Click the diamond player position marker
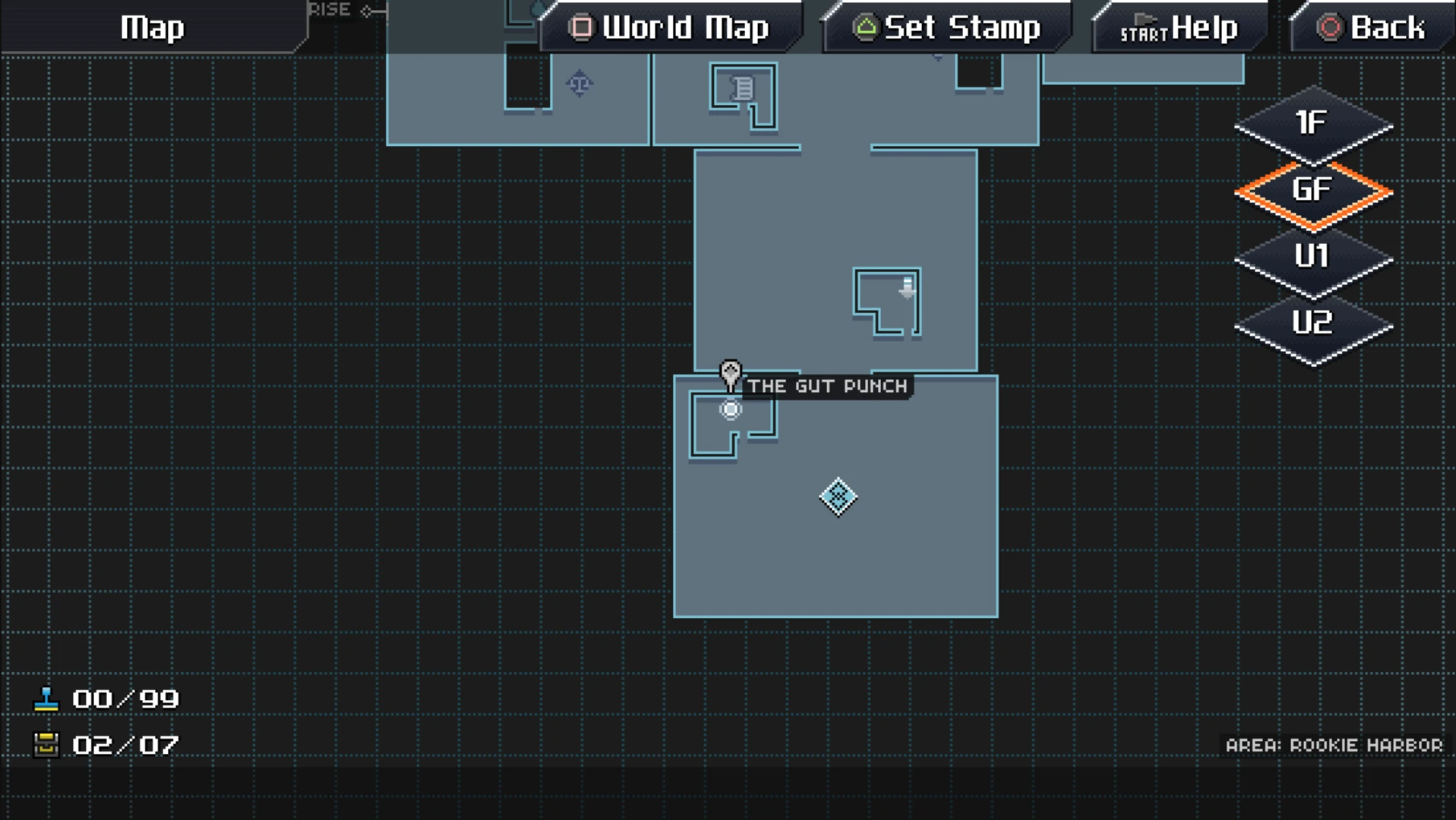Image resolution: width=1456 pixels, height=820 pixels. coord(838,497)
